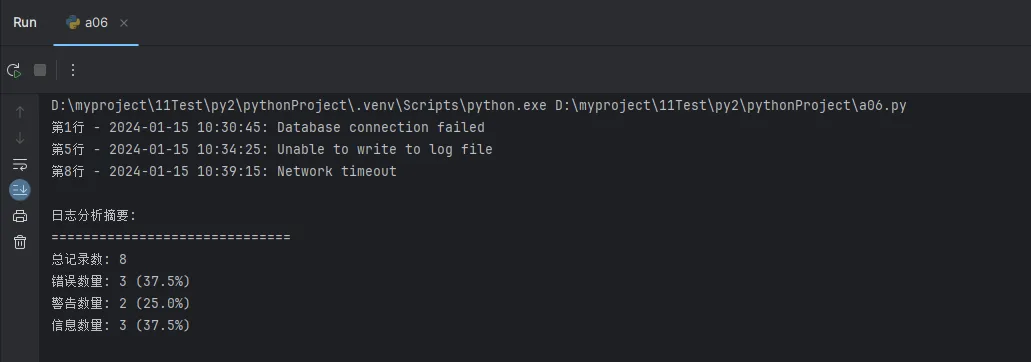Screen dimensions: 1031x362
Task: Click the 'Database connection failed' output line
Action: pyautogui.click(x=268, y=127)
